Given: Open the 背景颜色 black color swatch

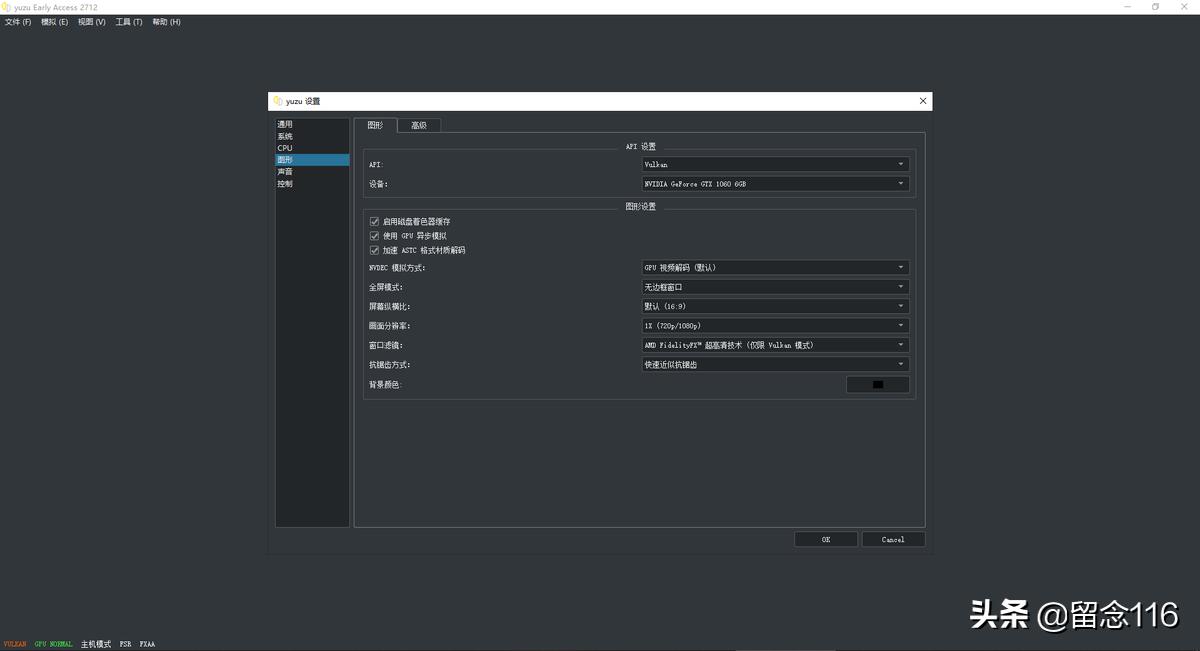Looking at the screenshot, I should [878, 385].
